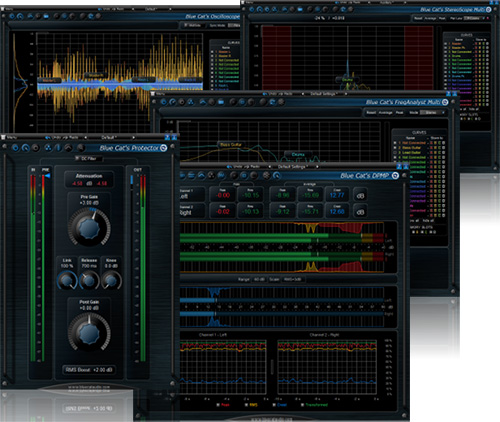Open the Mode dropdown in FreqAnalyst Multi
Image resolution: width=500 pixels, height=422 pixels.
coord(432,113)
